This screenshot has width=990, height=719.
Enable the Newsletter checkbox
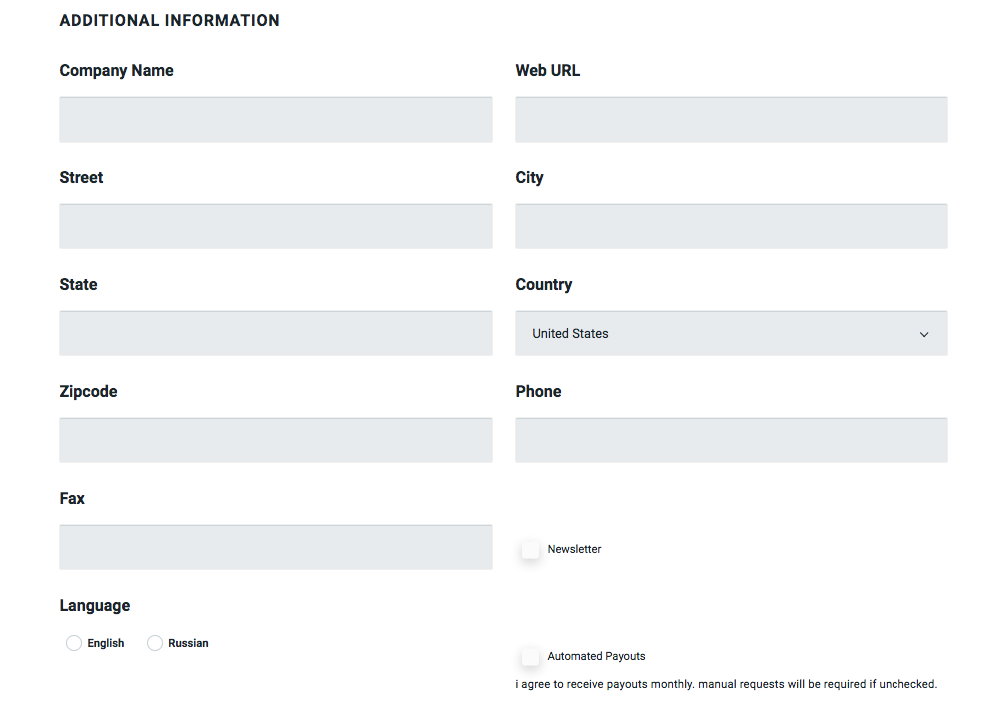coord(531,550)
